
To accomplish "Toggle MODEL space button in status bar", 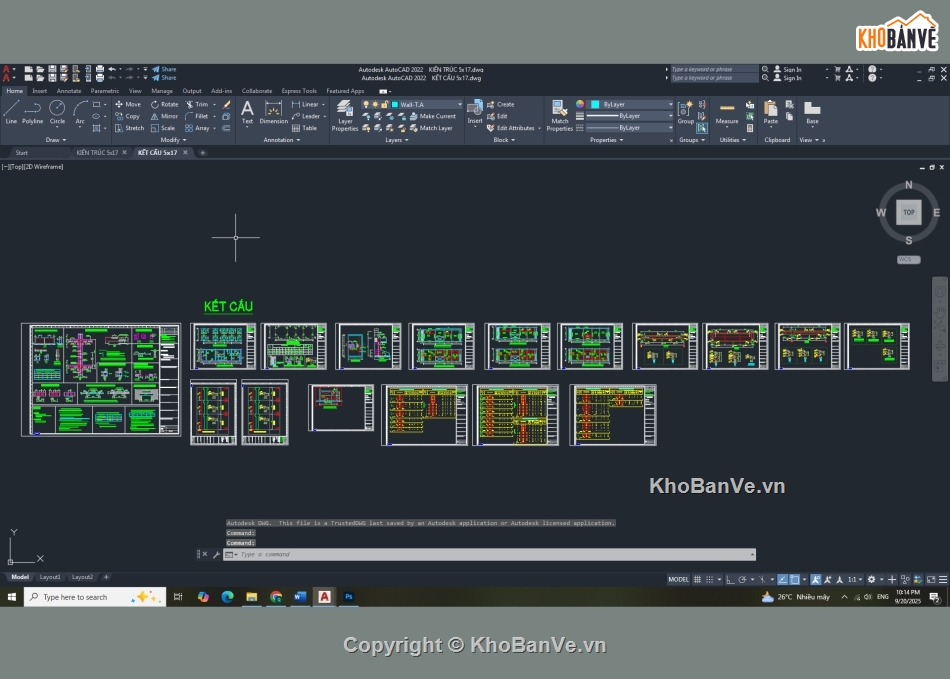I will tap(678, 579).
